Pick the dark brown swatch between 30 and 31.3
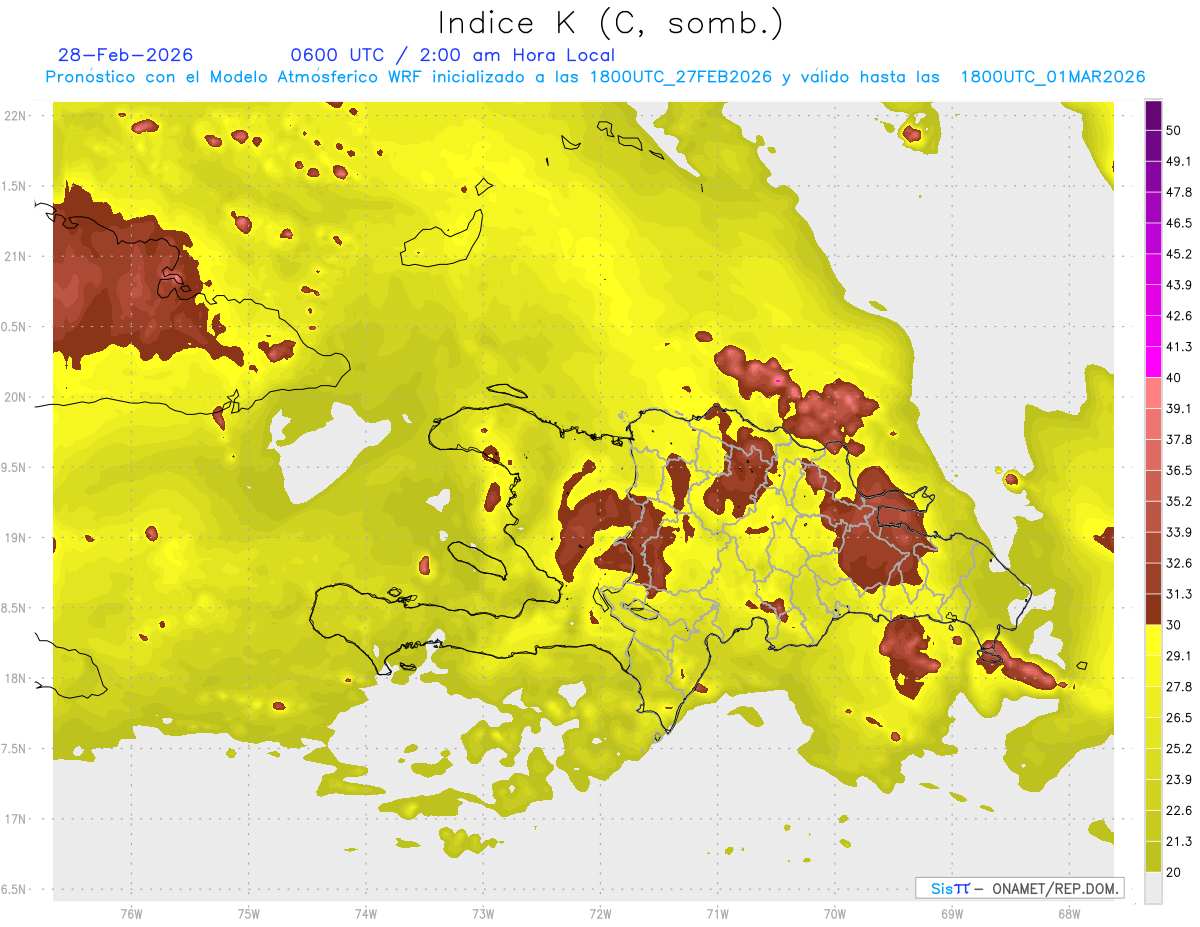1200x927 pixels. [x=1153, y=609]
